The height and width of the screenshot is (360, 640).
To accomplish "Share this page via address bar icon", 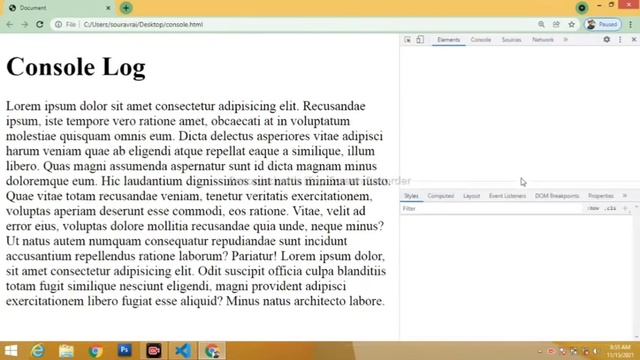I will coord(556,24).
